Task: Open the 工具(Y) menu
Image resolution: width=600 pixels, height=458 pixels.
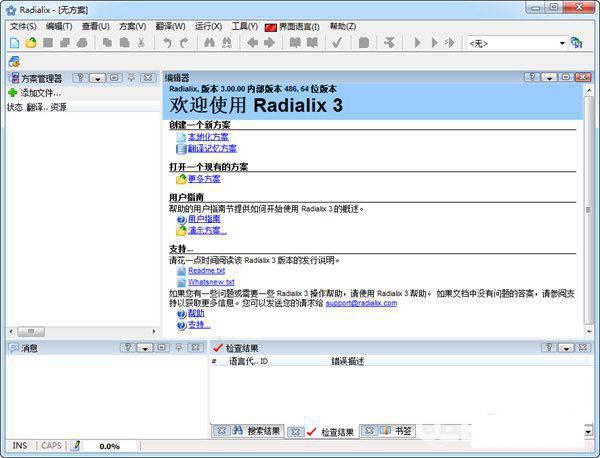Action: tap(245, 26)
